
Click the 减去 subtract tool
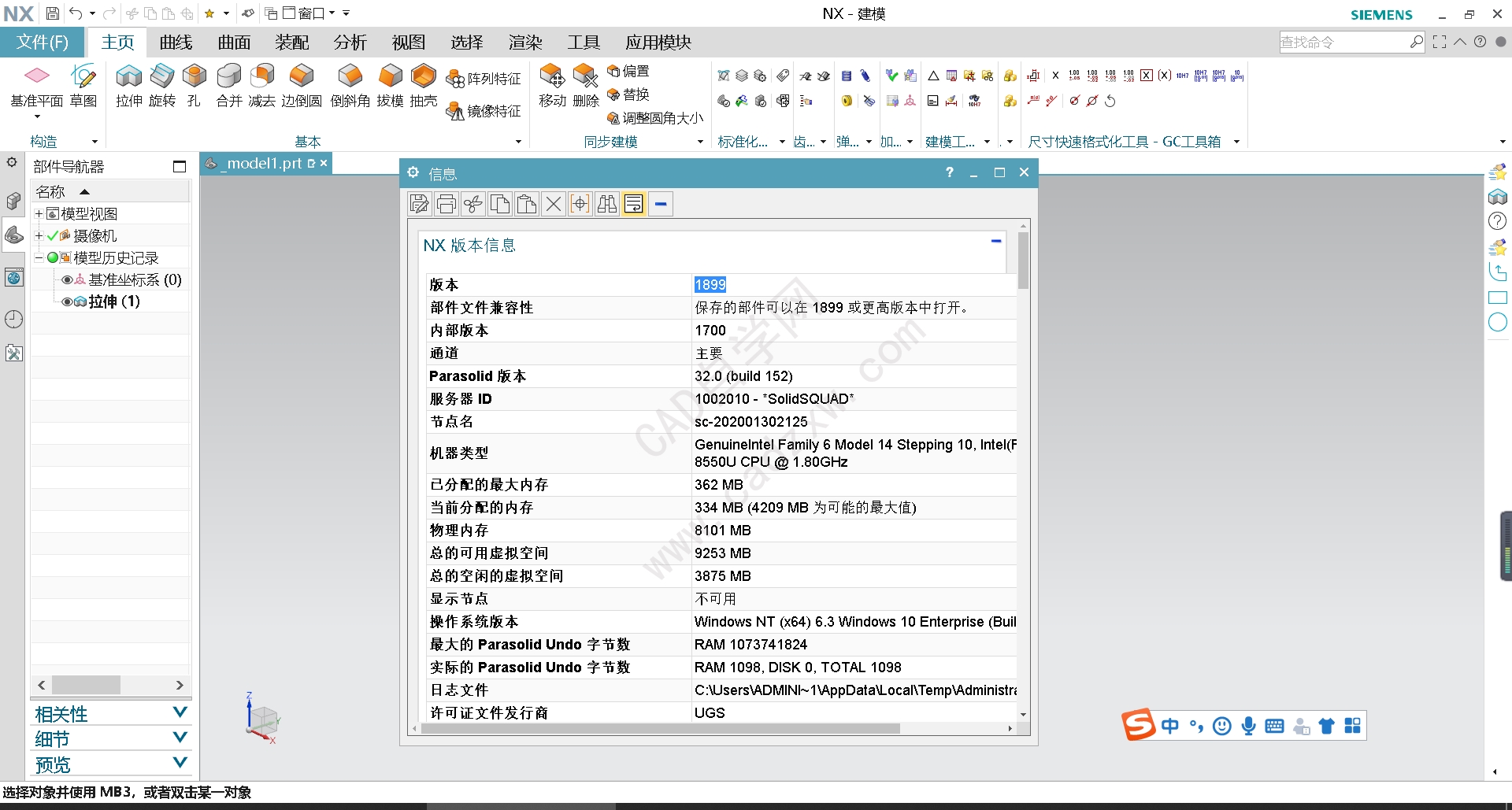point(262,85)
